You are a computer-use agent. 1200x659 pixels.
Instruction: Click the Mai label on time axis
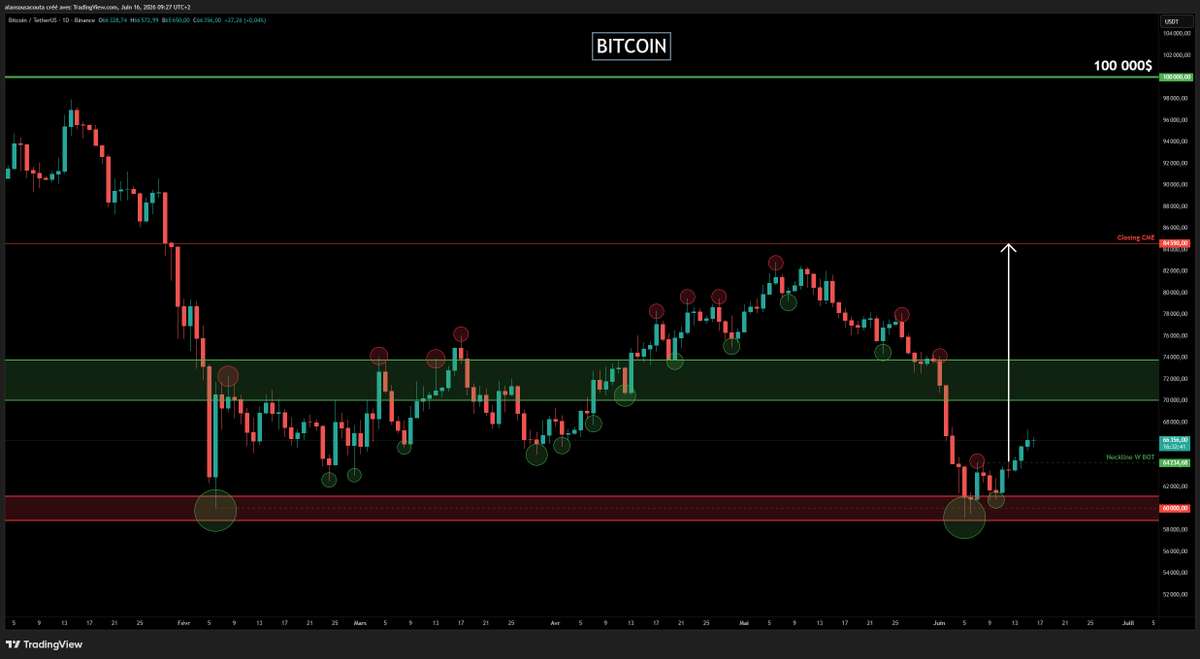744,621
